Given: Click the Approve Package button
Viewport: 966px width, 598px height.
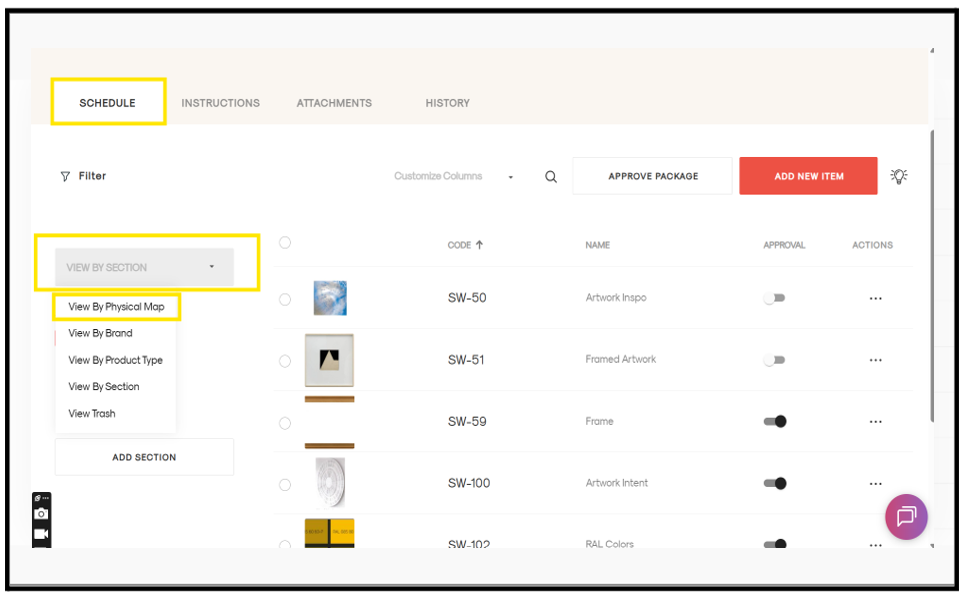Looking at the screenshot, I should pyautogui.click(x=653, y=176).
